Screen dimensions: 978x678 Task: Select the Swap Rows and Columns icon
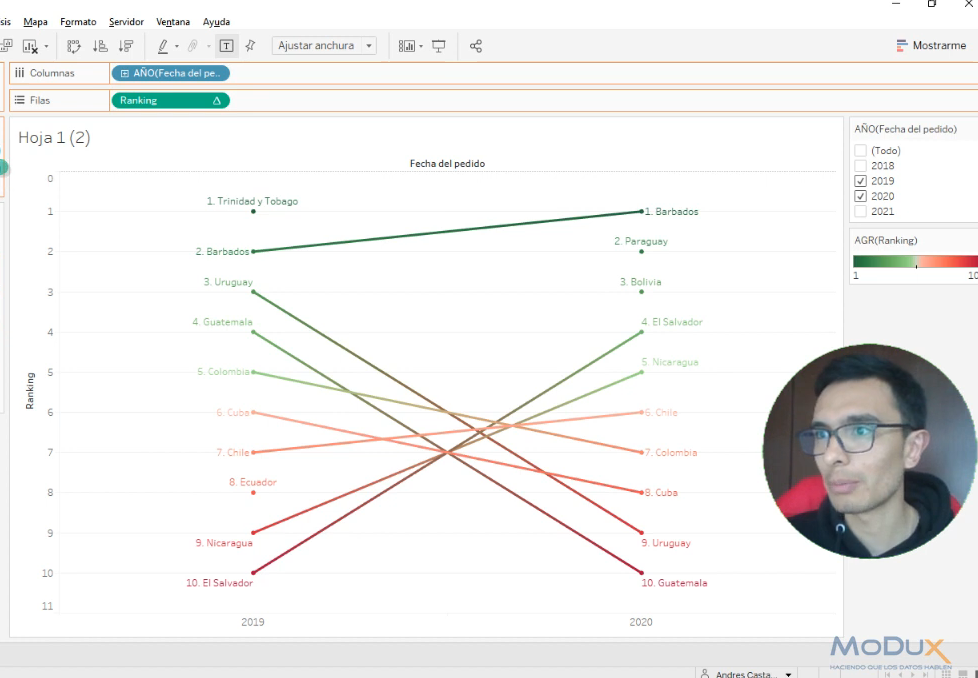[x=72, y=45]
